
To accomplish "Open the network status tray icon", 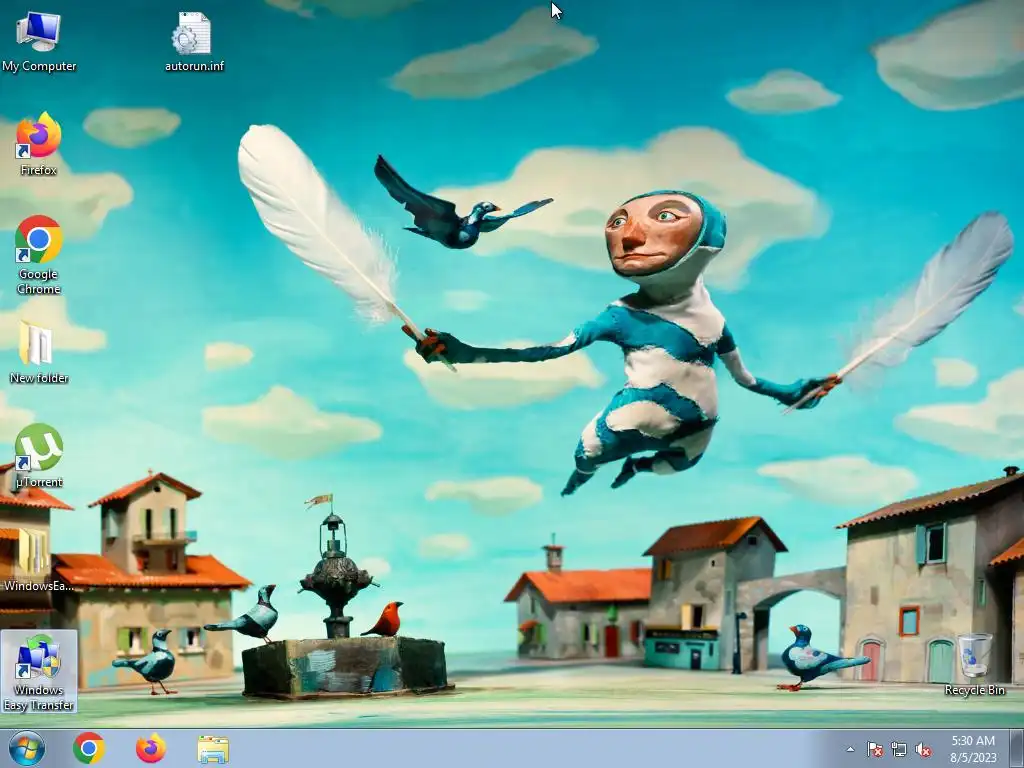I will tap(899, 750).
